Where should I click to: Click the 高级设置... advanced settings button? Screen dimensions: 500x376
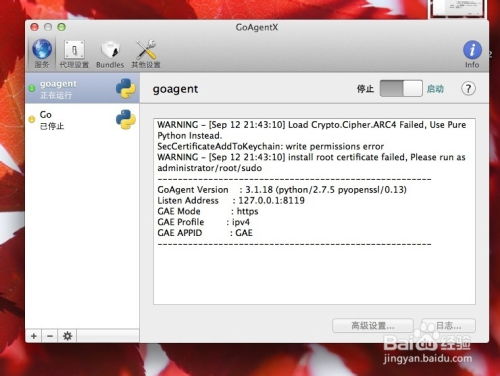373,326
